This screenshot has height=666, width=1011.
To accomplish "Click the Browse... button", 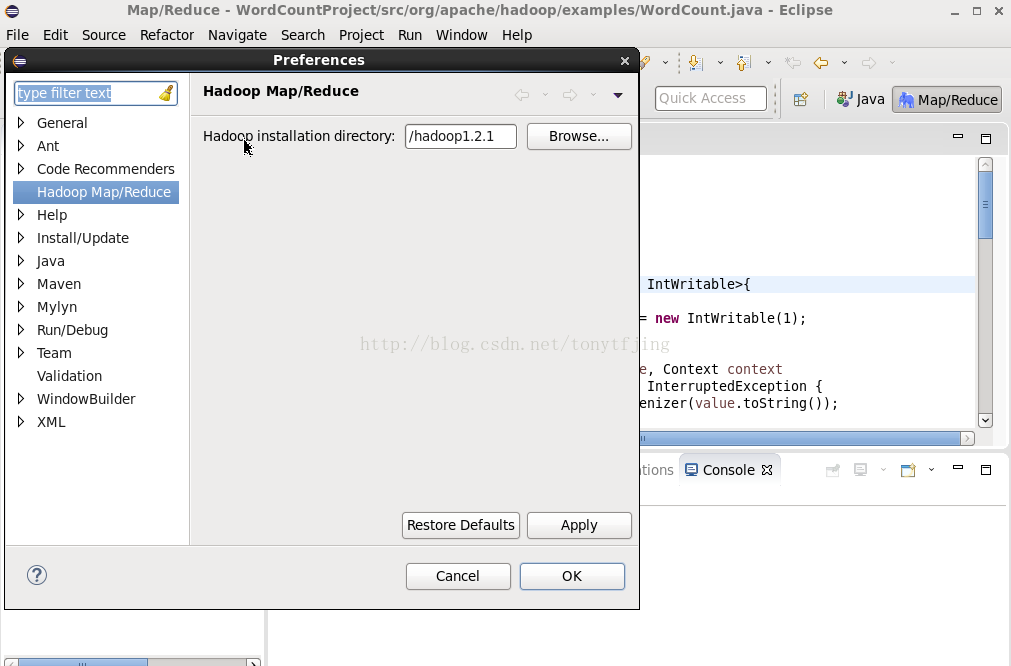I will 579,137.
